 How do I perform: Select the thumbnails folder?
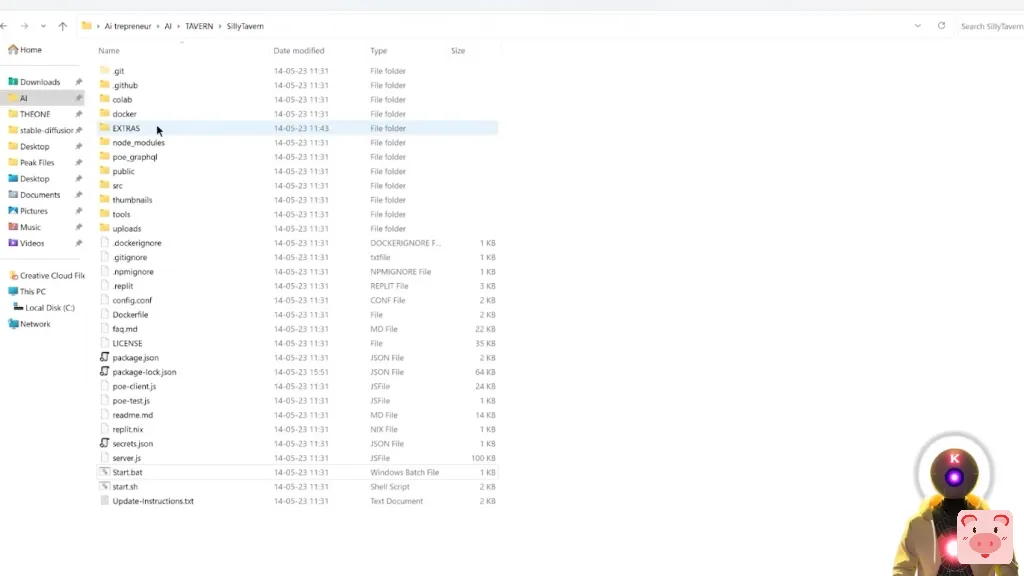coord(132,200)
